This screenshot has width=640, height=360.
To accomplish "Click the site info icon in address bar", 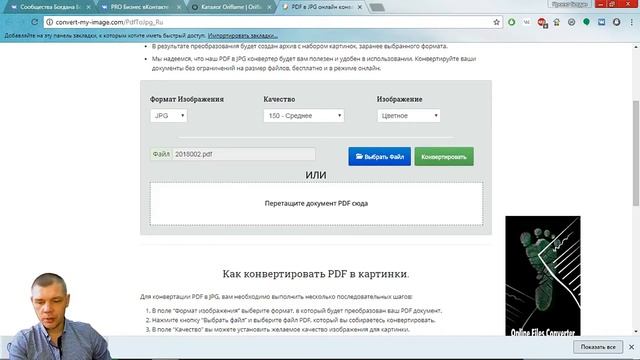I will pos(49,22).
